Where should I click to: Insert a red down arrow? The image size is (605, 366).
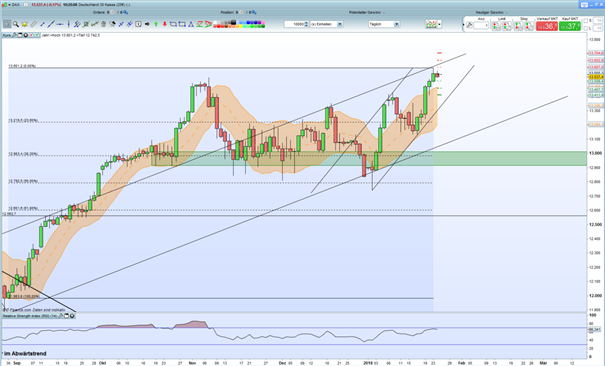pyautogui.click(x=165, y=24)
